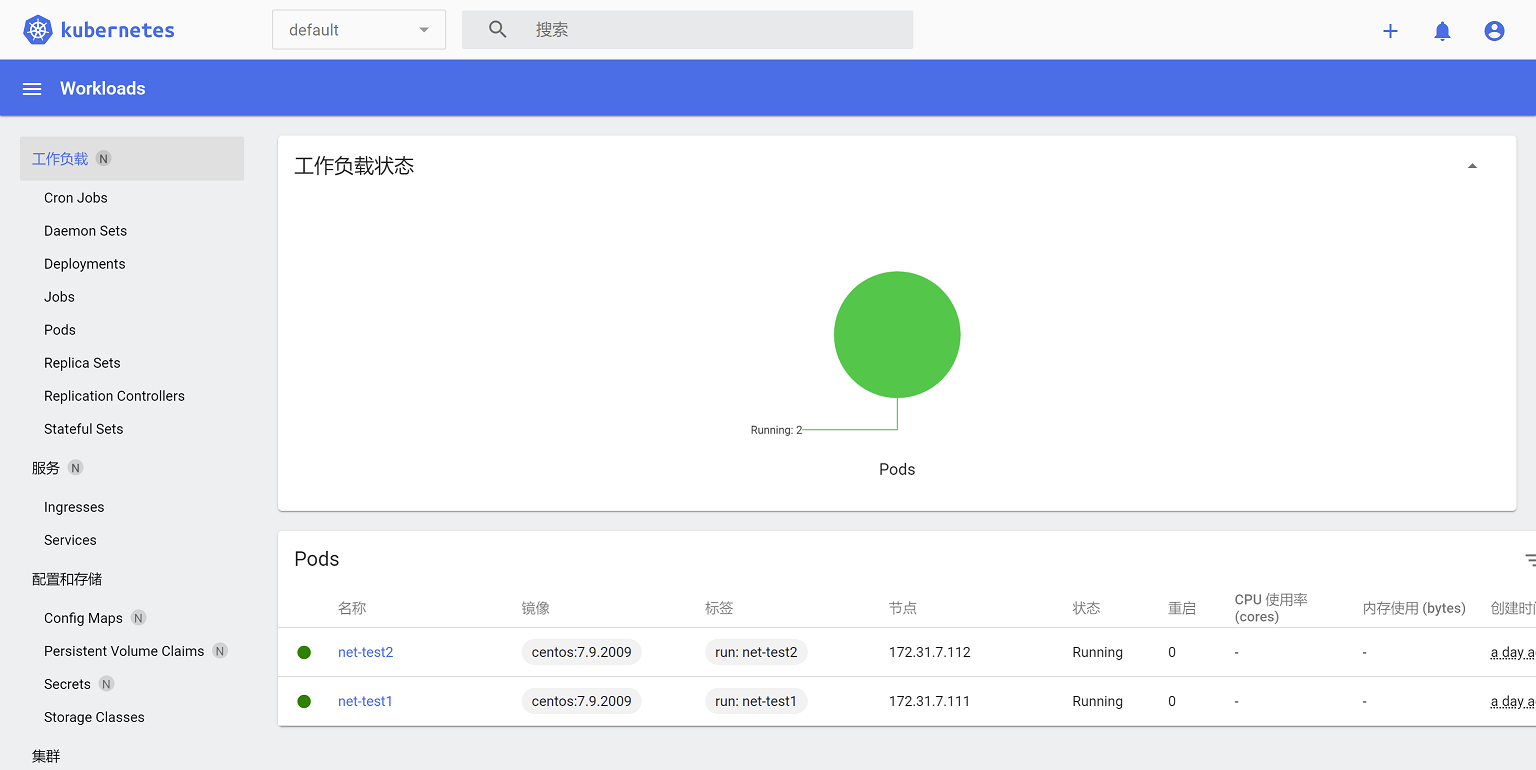Click the green status dot for net-test2
The height and width of the screenshot is (770, 1536).
coord(304,652)
